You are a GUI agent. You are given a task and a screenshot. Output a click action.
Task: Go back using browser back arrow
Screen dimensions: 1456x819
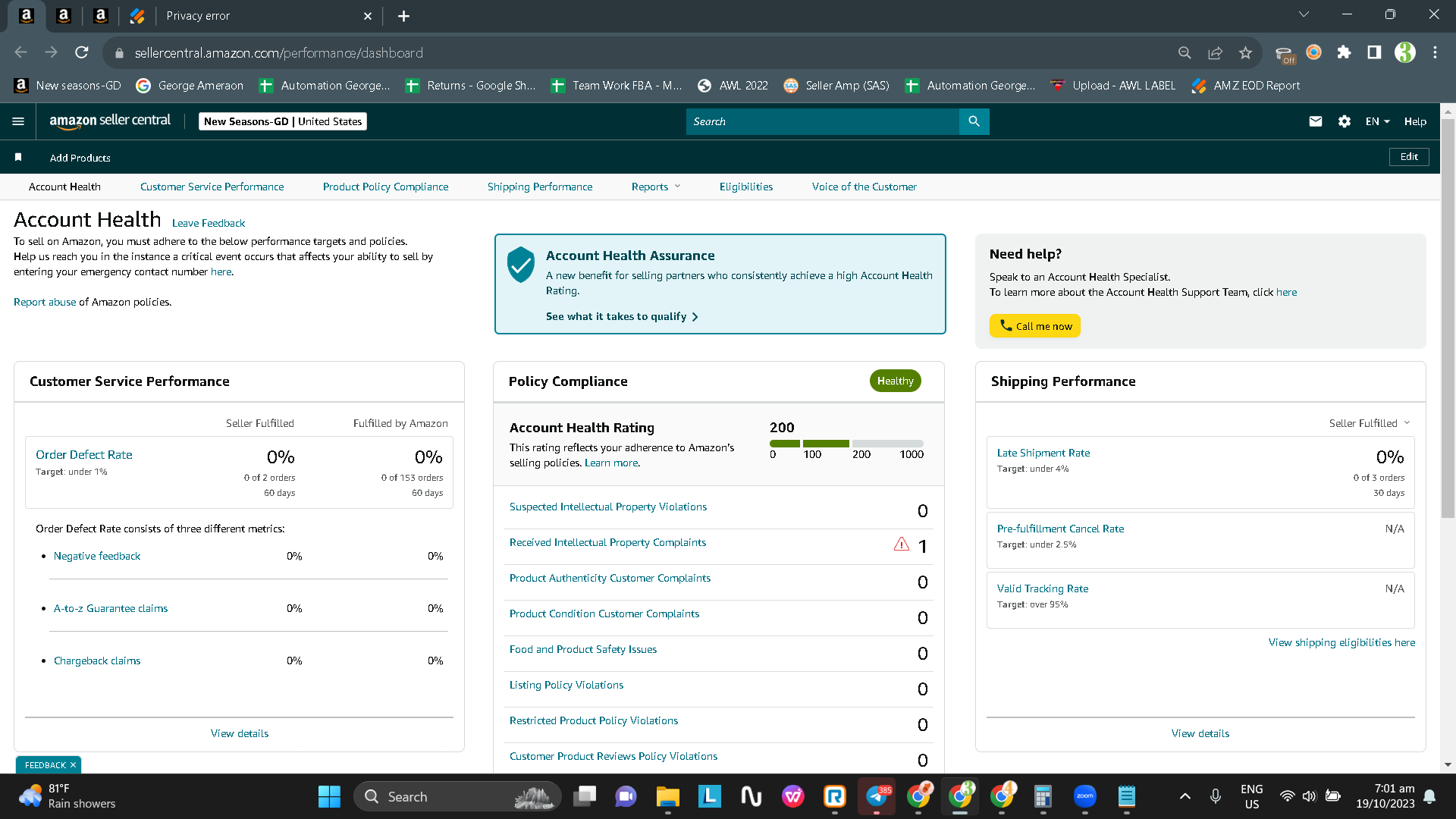pyautogui.click(x=21, y=52)
